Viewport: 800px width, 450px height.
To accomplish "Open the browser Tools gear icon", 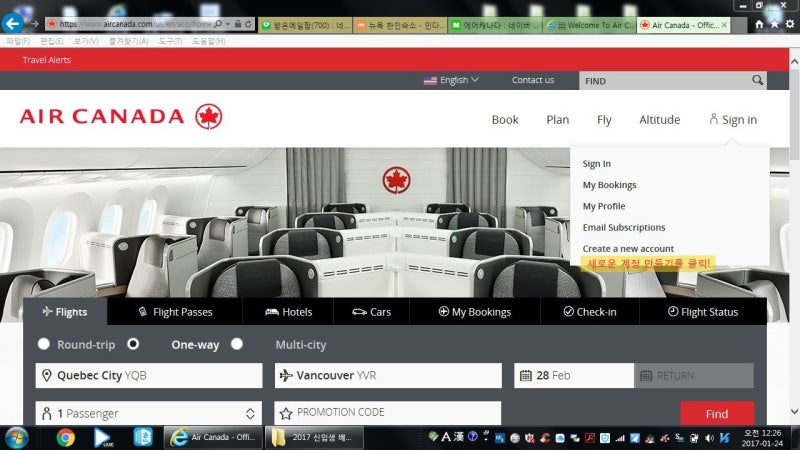I will tap(790, 24).
